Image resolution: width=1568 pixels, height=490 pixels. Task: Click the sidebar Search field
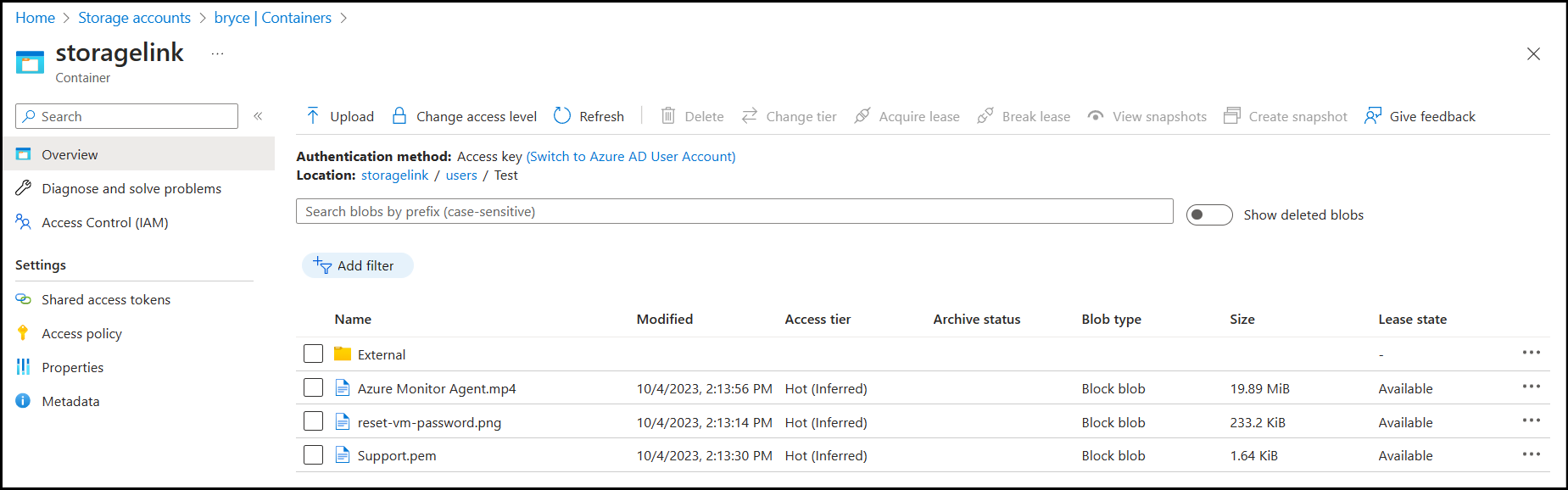click(126, 116)
